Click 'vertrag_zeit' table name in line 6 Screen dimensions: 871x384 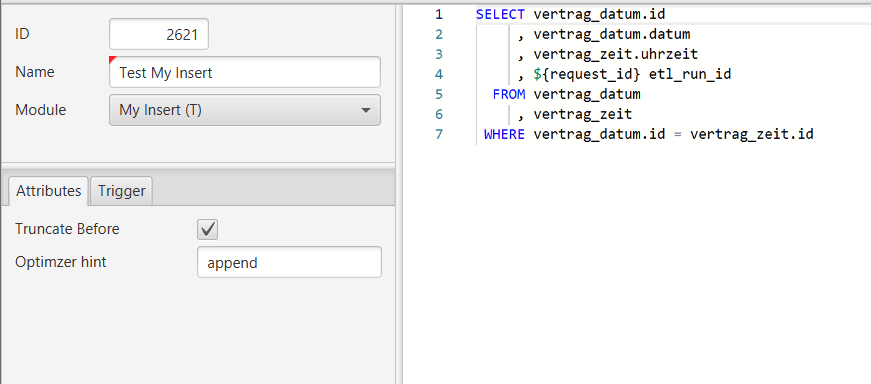(x=583, y=114)
